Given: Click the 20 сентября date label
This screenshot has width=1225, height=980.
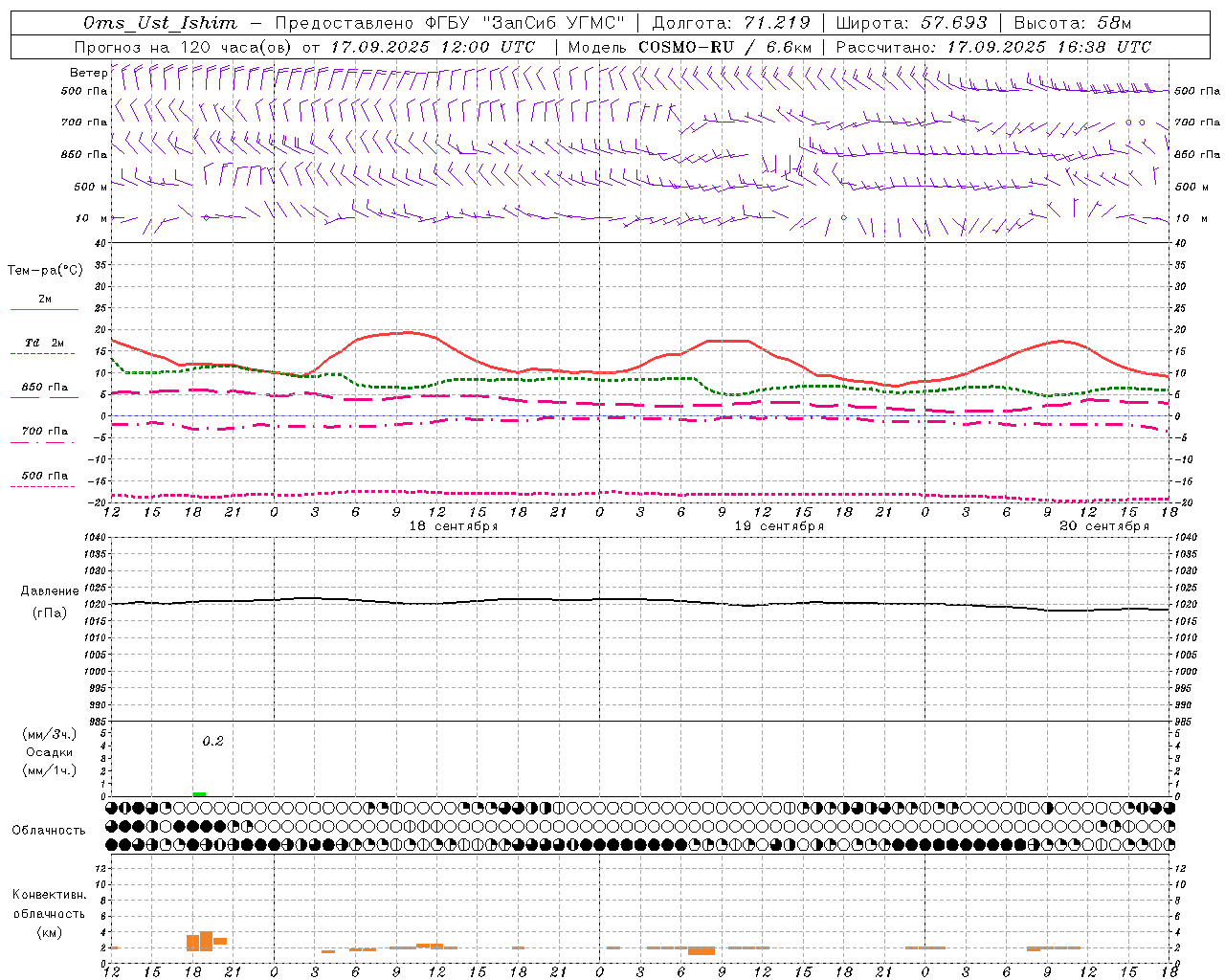Looking at the screenshot, I should point(1104,526).
